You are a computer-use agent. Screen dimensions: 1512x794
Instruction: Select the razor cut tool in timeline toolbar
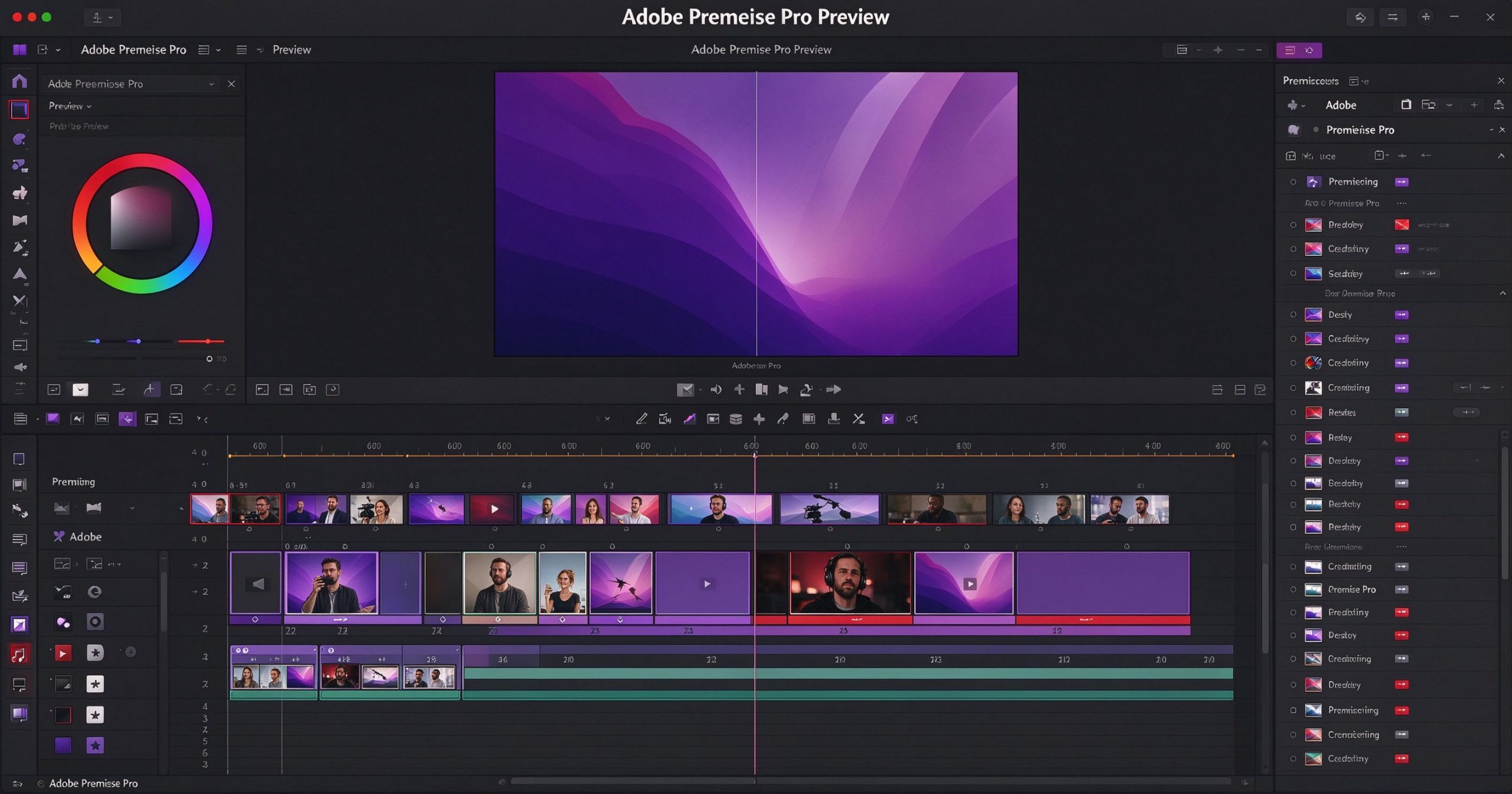(858, 419)
